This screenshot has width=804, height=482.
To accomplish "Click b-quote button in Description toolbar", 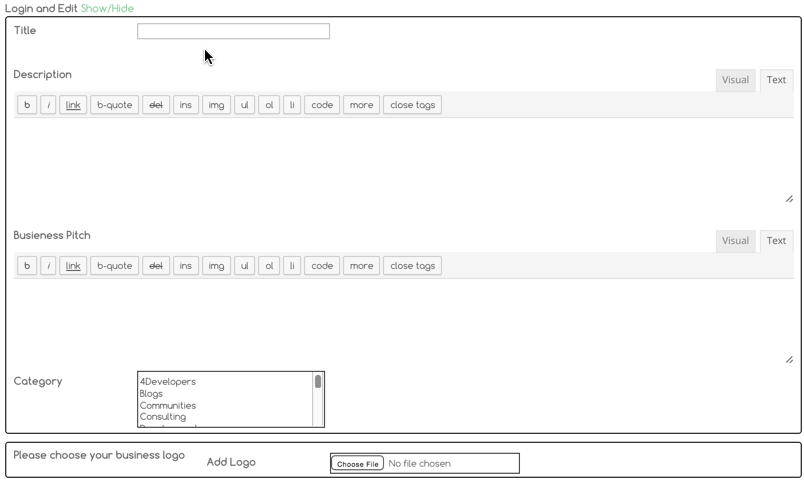I will 114,105.
